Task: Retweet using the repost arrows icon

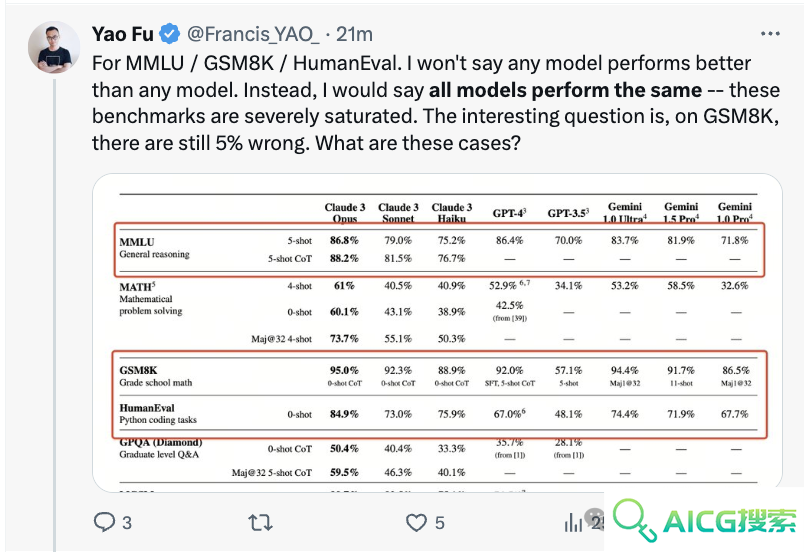Action: [x=260, y=523]
